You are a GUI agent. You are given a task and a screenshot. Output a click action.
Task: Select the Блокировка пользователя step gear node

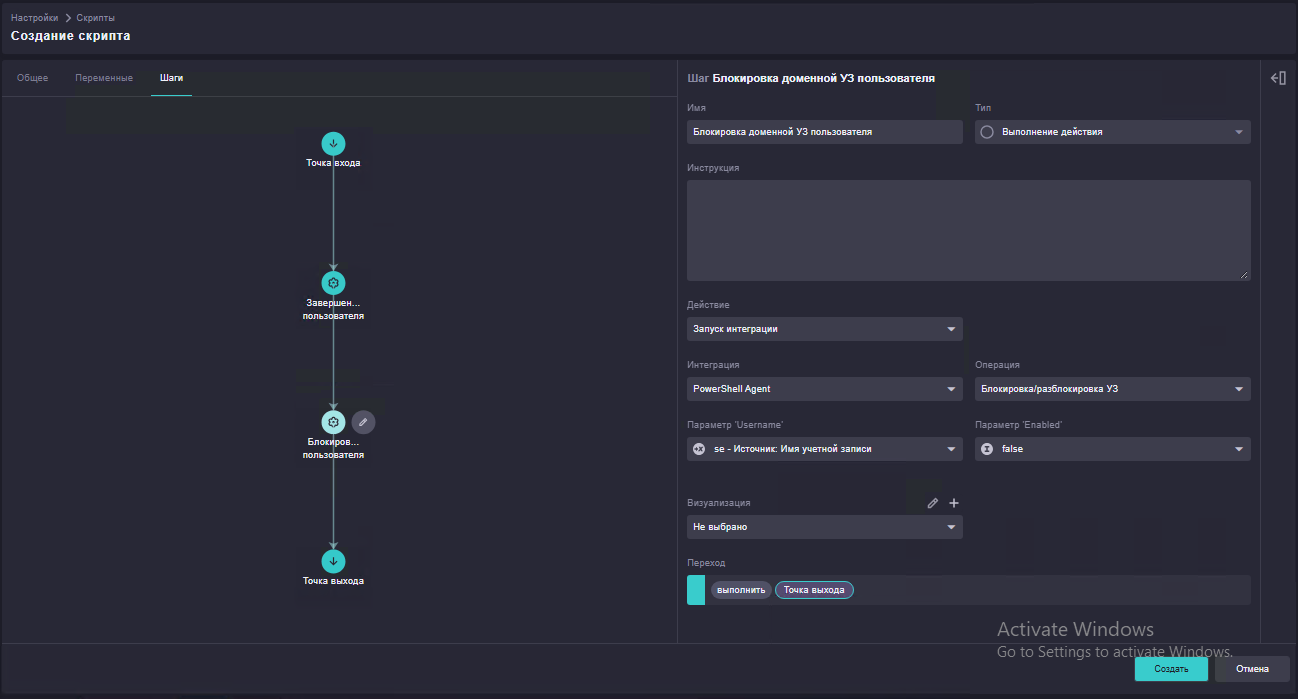[x=333, y=422]
